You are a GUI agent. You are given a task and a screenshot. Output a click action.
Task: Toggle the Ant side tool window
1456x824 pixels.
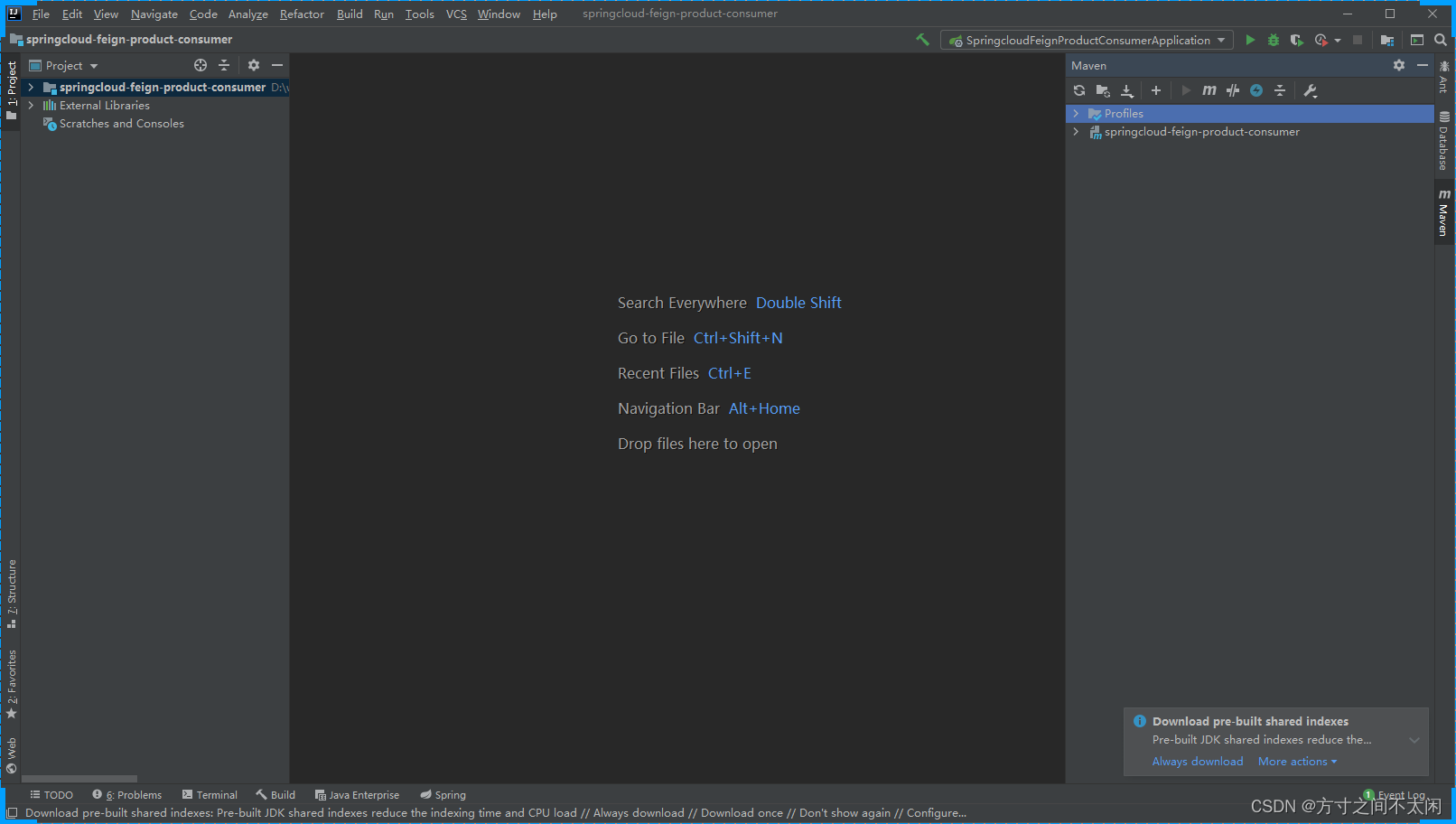coord(1443,78)
